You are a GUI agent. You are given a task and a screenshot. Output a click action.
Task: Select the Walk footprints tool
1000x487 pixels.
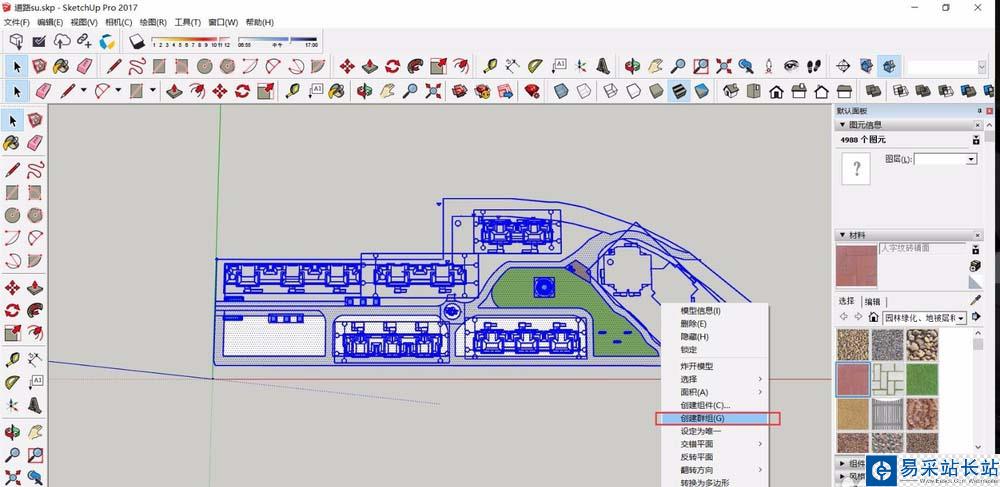(x=814, y=66)
